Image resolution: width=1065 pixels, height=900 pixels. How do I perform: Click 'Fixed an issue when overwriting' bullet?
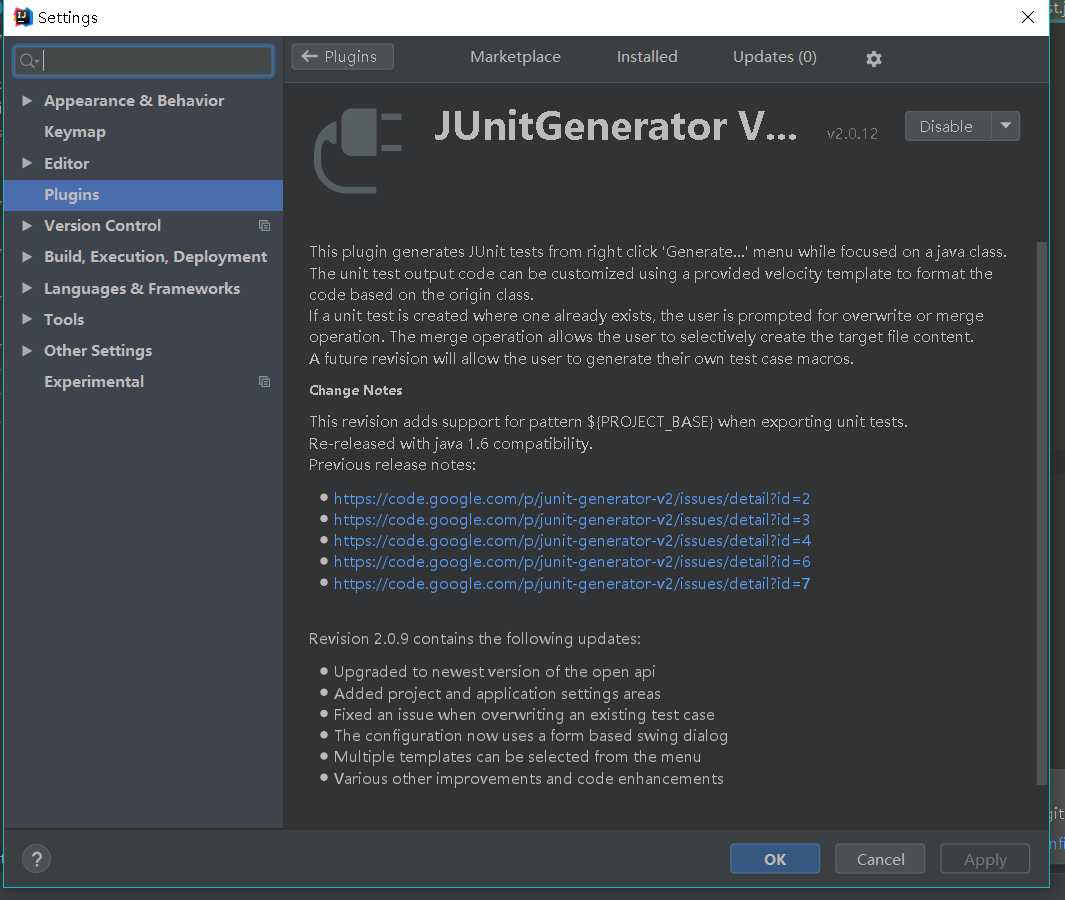click(524, 715)
